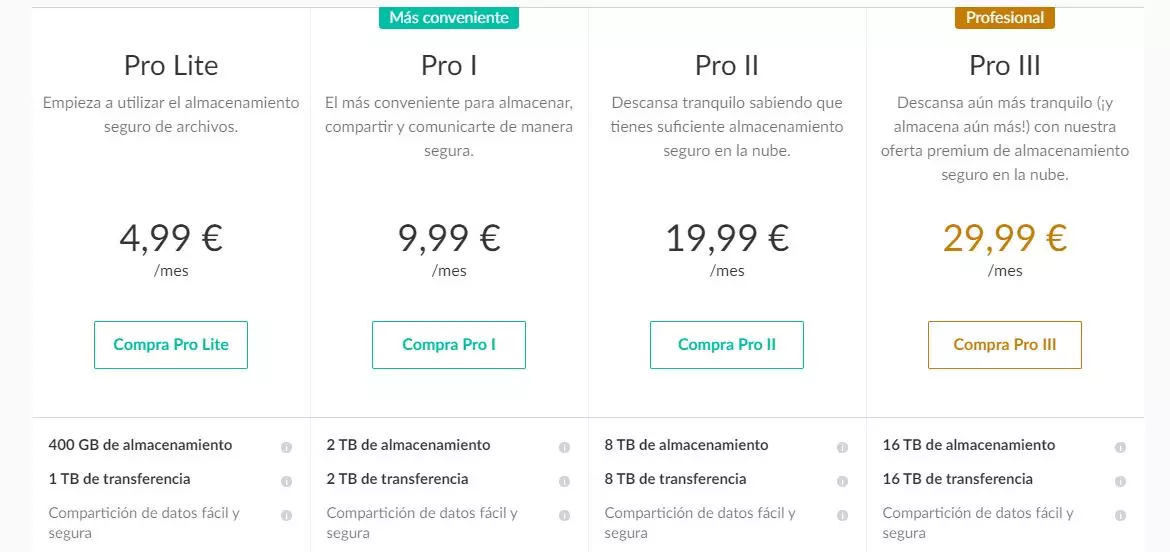This screenshot has width=1170, height=552.
Task: Click the 29,99 € price of Pro III
Action: click(x=1005, y=239)
